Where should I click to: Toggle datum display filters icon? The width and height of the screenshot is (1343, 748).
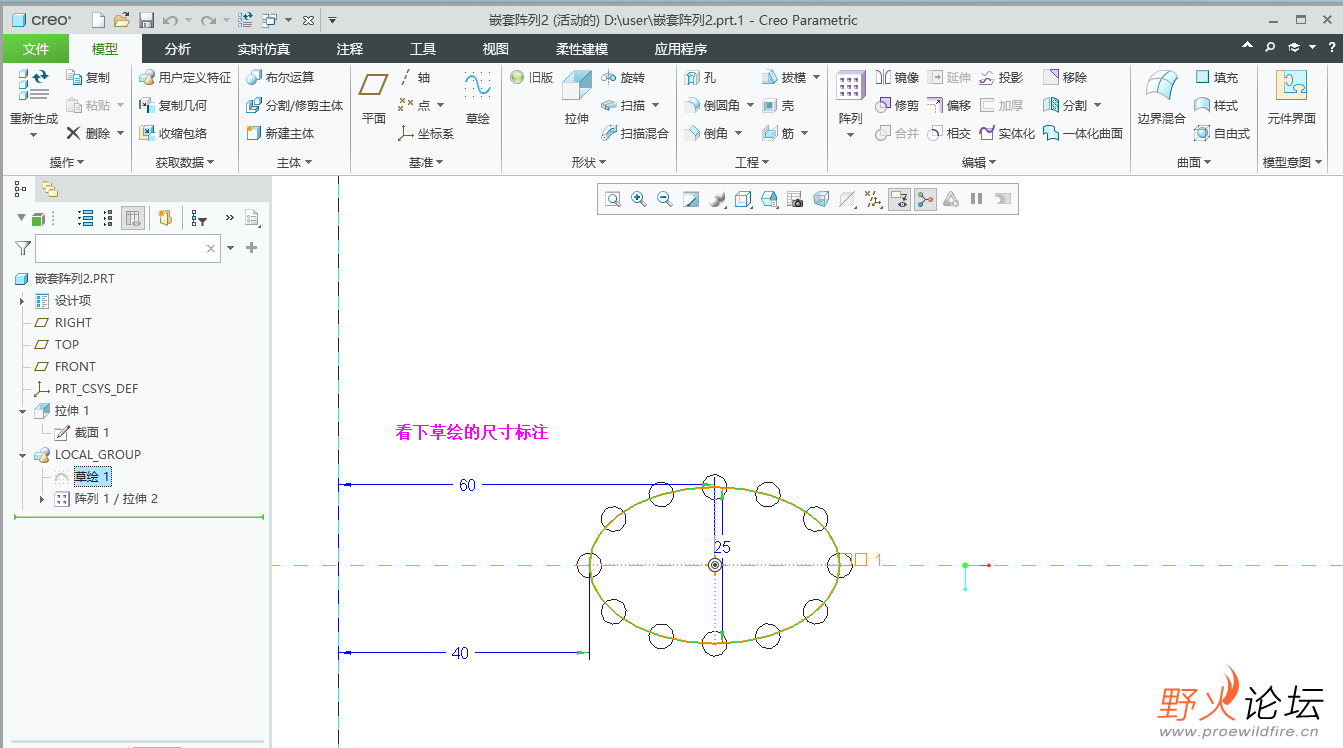click(873, 199)
